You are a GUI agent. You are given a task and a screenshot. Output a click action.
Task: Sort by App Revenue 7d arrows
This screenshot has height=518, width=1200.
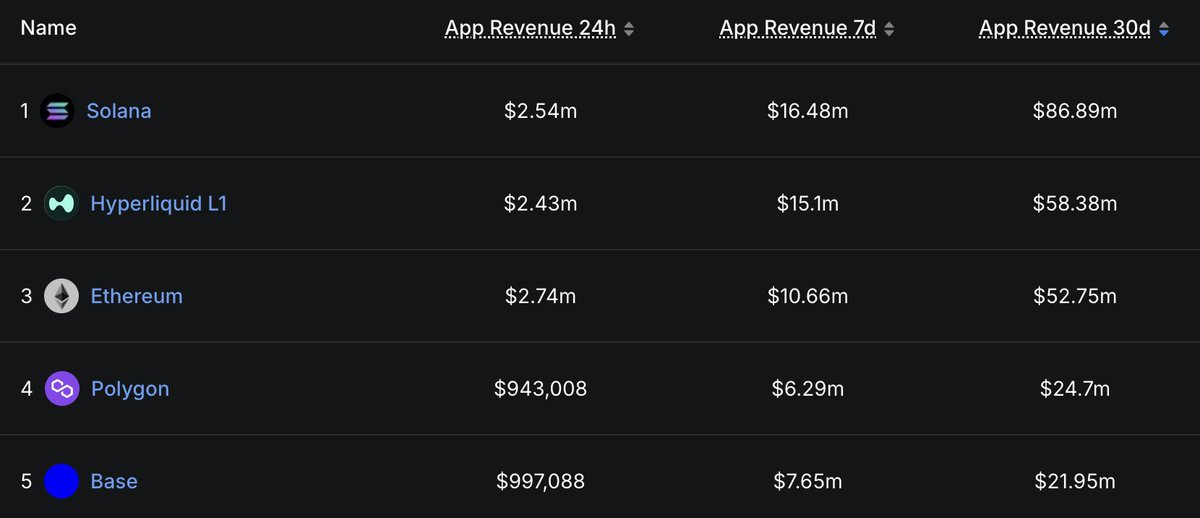click(889, 30)
